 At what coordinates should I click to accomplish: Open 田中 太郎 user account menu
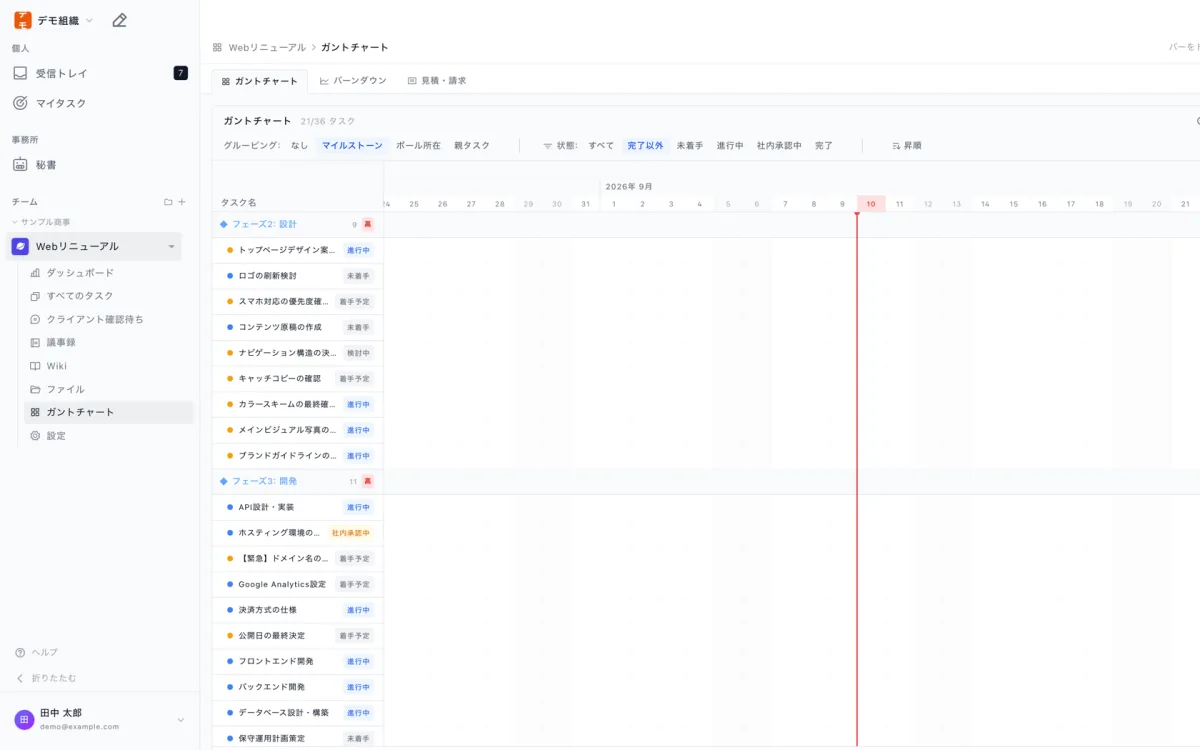point(100,719)
